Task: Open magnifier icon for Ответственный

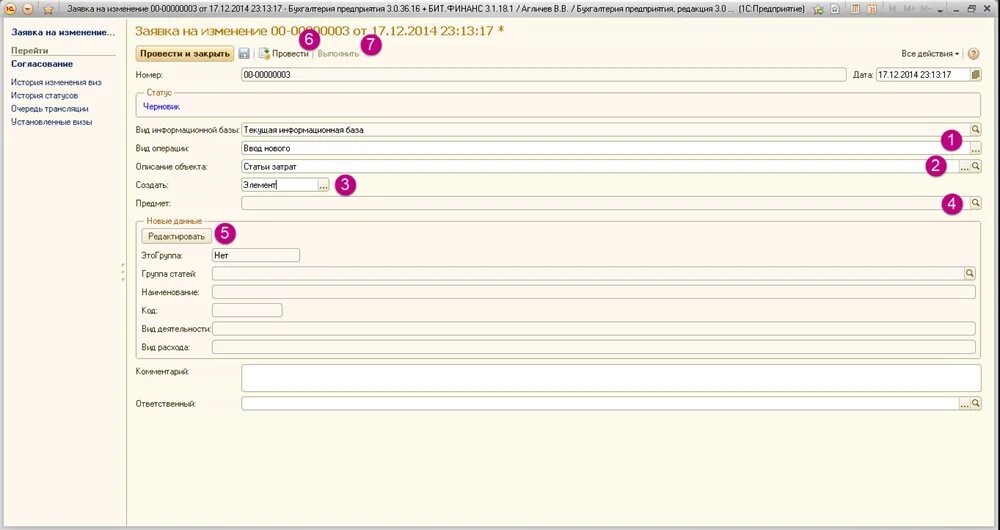Action: (976, 404)
